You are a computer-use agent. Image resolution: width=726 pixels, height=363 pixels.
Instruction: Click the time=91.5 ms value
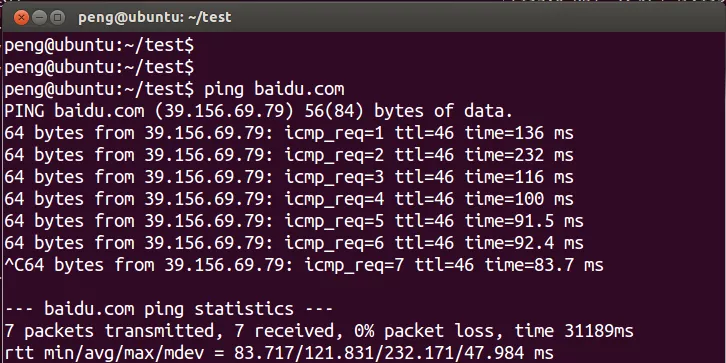(524, 222)
